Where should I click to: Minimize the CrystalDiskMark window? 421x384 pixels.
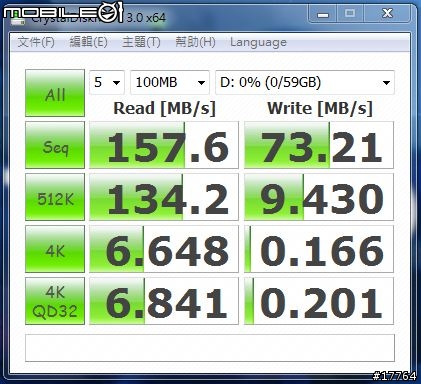323,14
